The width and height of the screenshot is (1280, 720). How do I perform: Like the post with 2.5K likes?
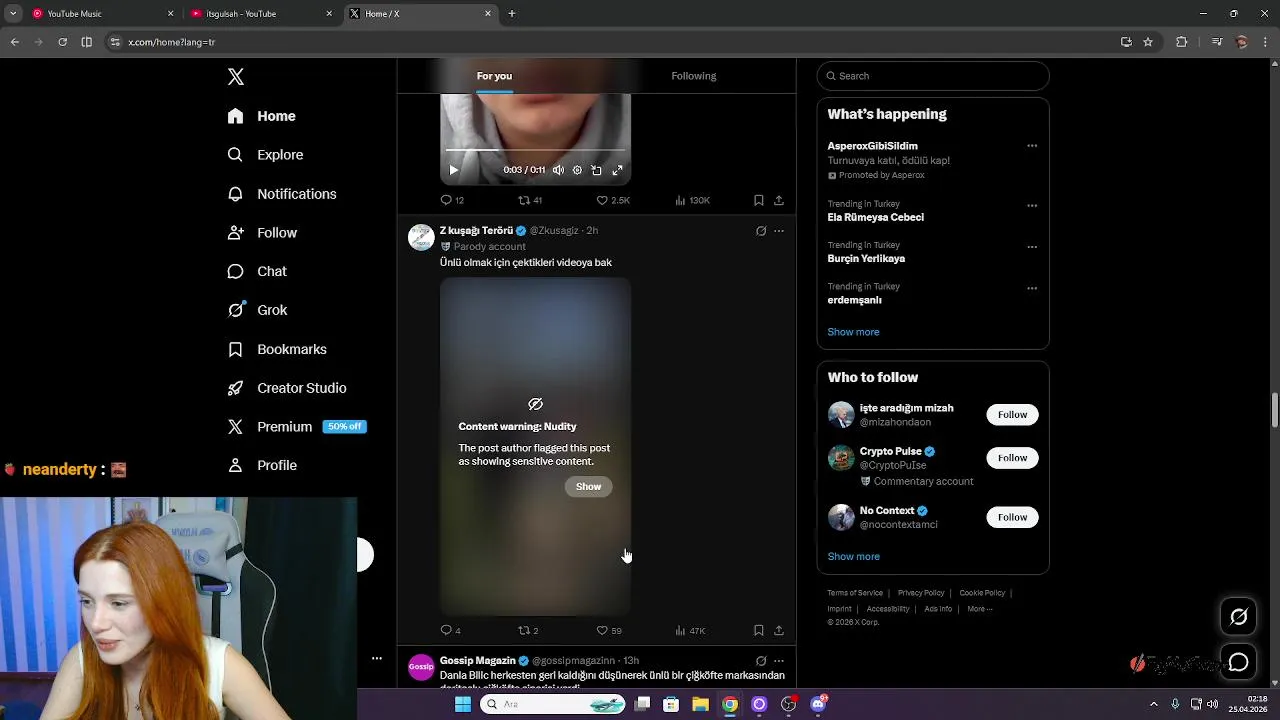613,200
